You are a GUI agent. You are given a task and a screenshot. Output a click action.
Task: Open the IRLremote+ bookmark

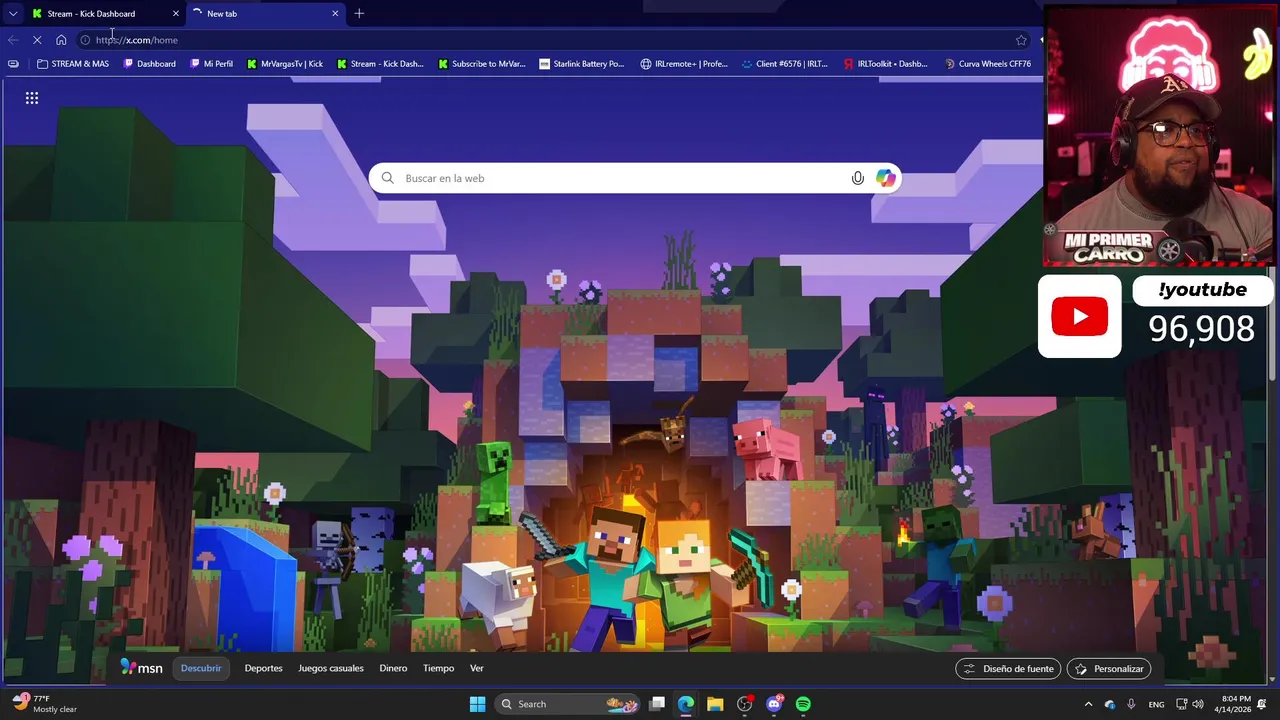point(684,64)
